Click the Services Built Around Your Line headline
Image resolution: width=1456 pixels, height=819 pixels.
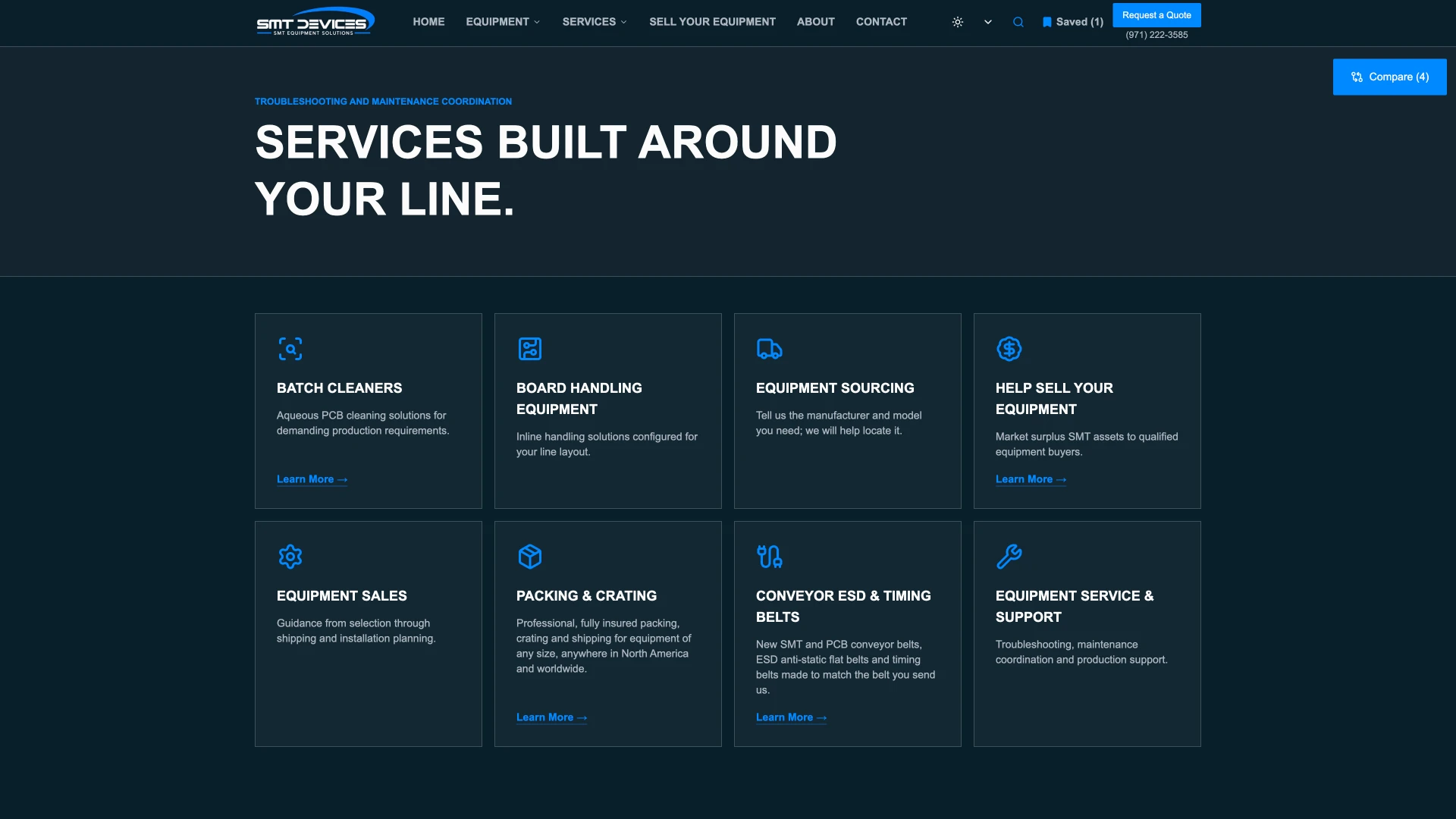point(545,171)
